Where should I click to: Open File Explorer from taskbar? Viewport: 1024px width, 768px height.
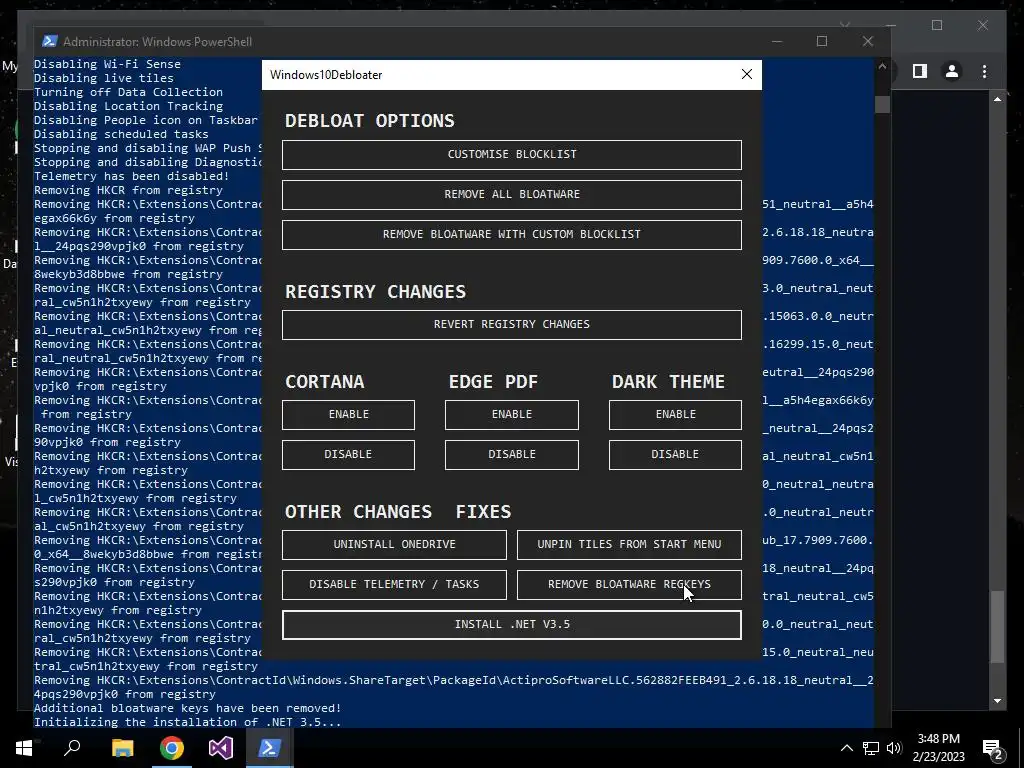tap(122, 748)
